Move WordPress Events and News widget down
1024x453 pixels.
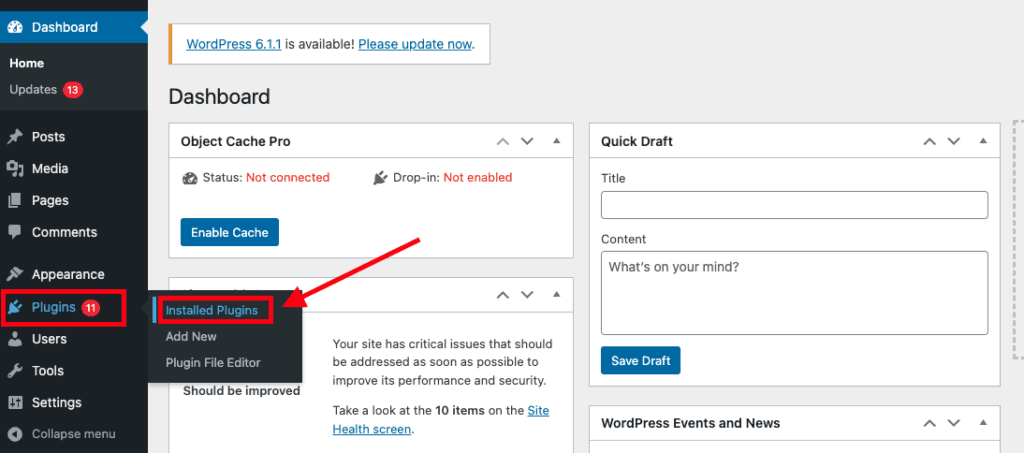953,423
